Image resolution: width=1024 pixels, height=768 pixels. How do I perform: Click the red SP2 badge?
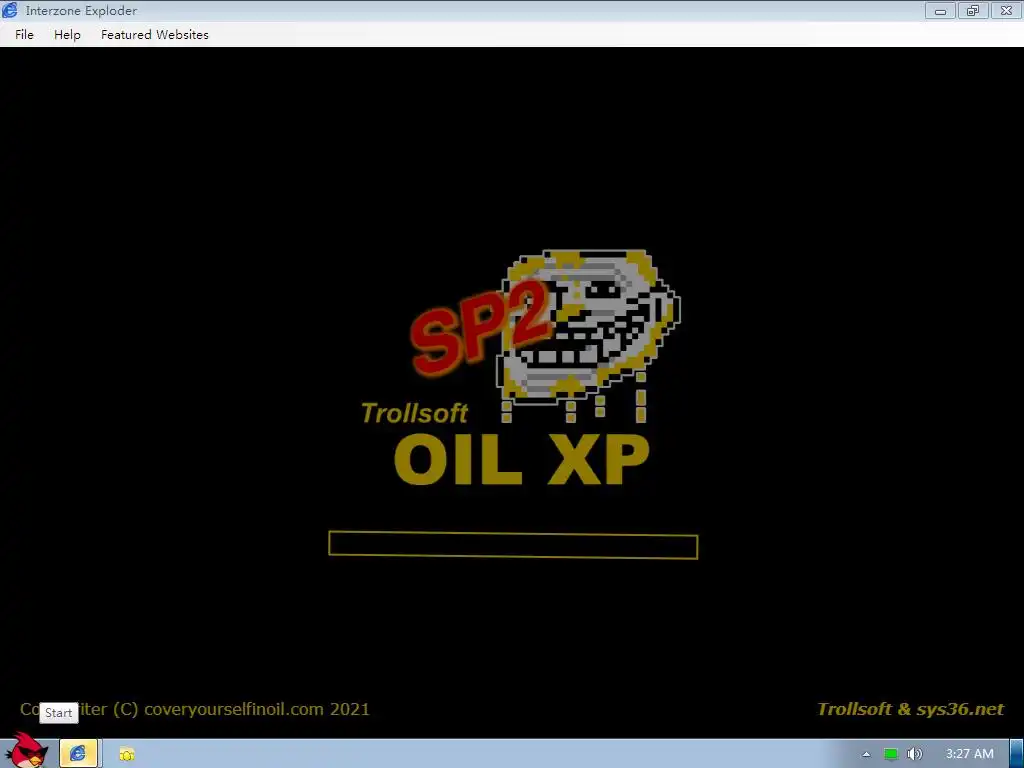[480, 328]
